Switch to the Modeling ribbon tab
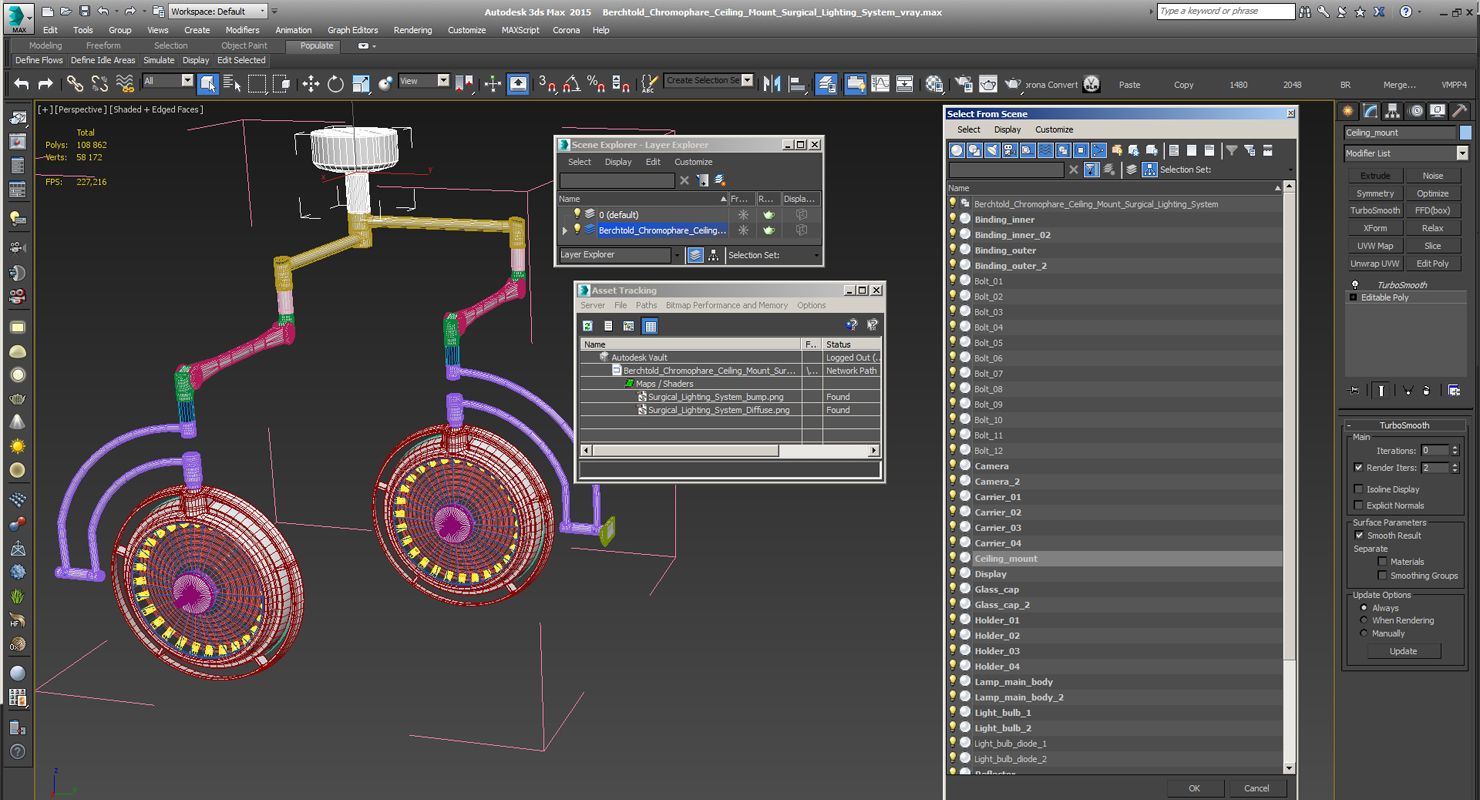 (45, 46)
